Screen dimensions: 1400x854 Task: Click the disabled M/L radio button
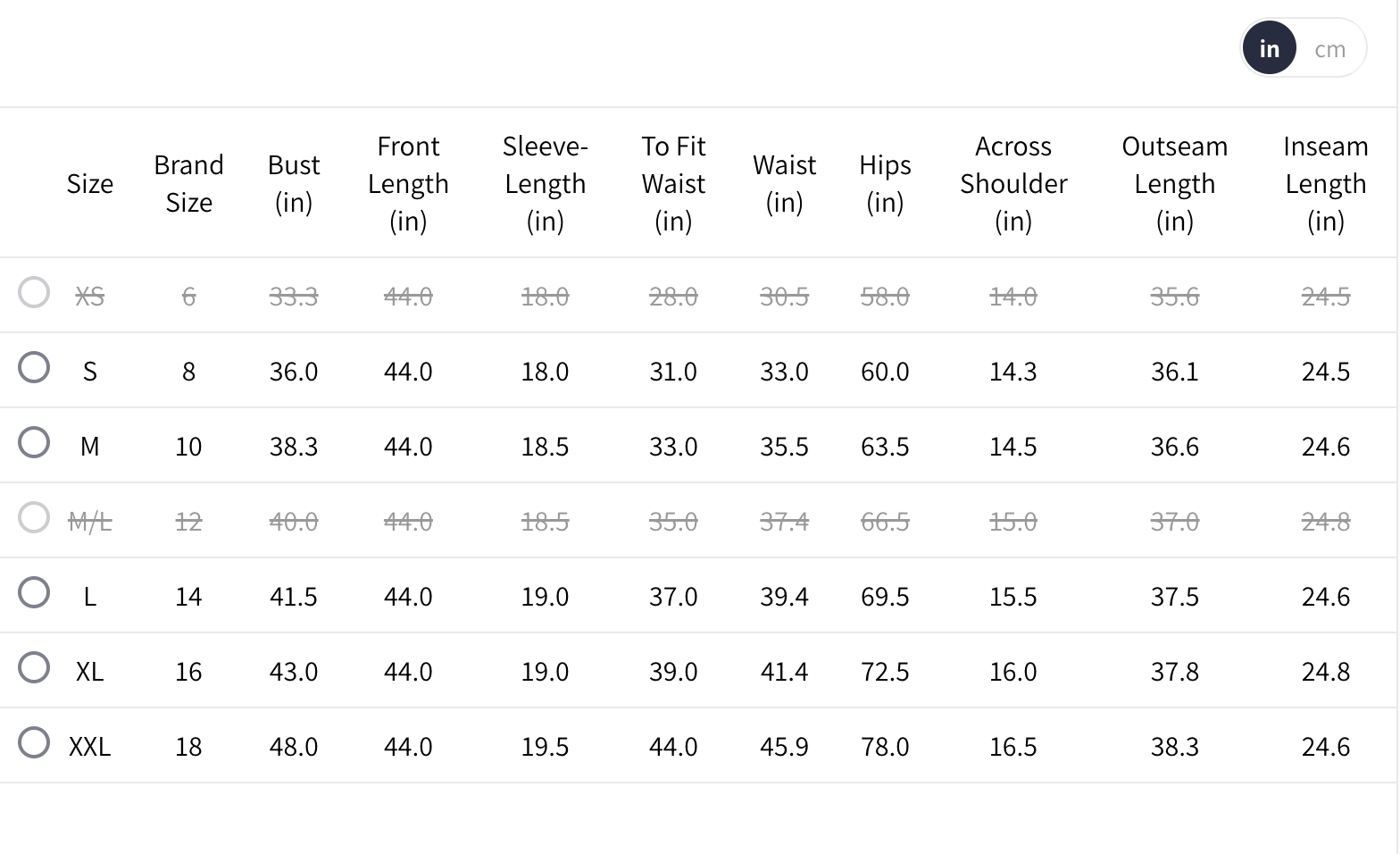tap(34, 517)
